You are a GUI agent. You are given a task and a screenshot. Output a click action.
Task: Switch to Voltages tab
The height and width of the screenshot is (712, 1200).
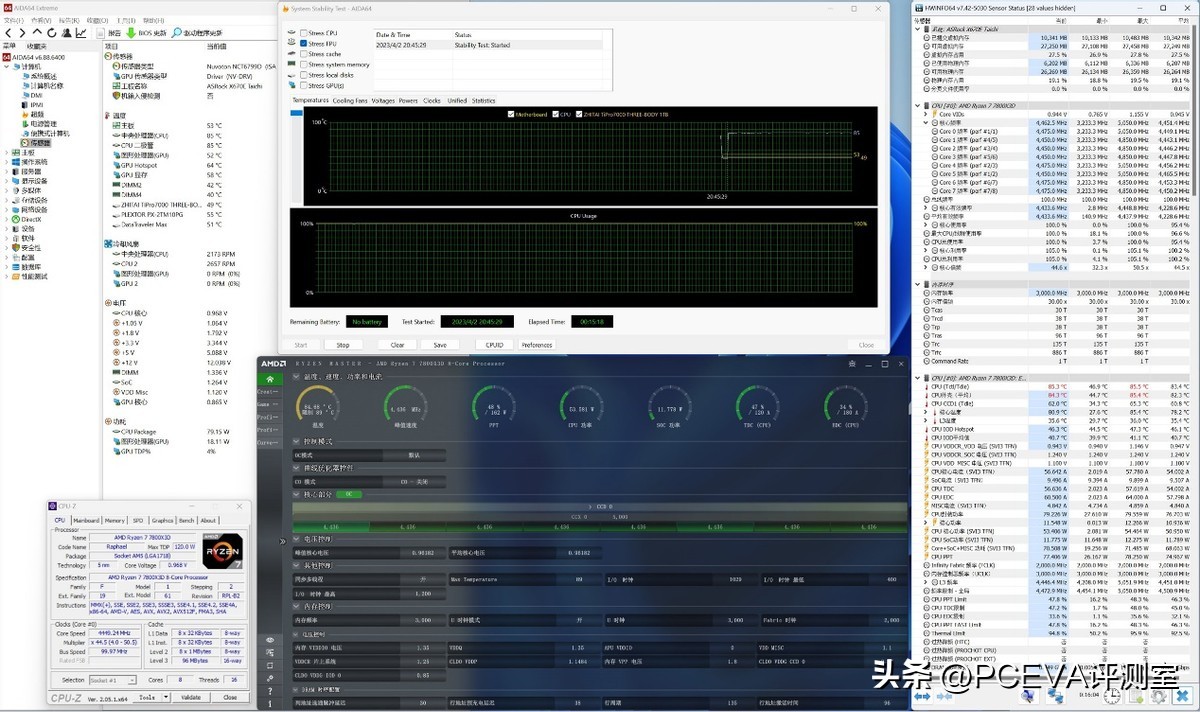(x=383, y=100)
